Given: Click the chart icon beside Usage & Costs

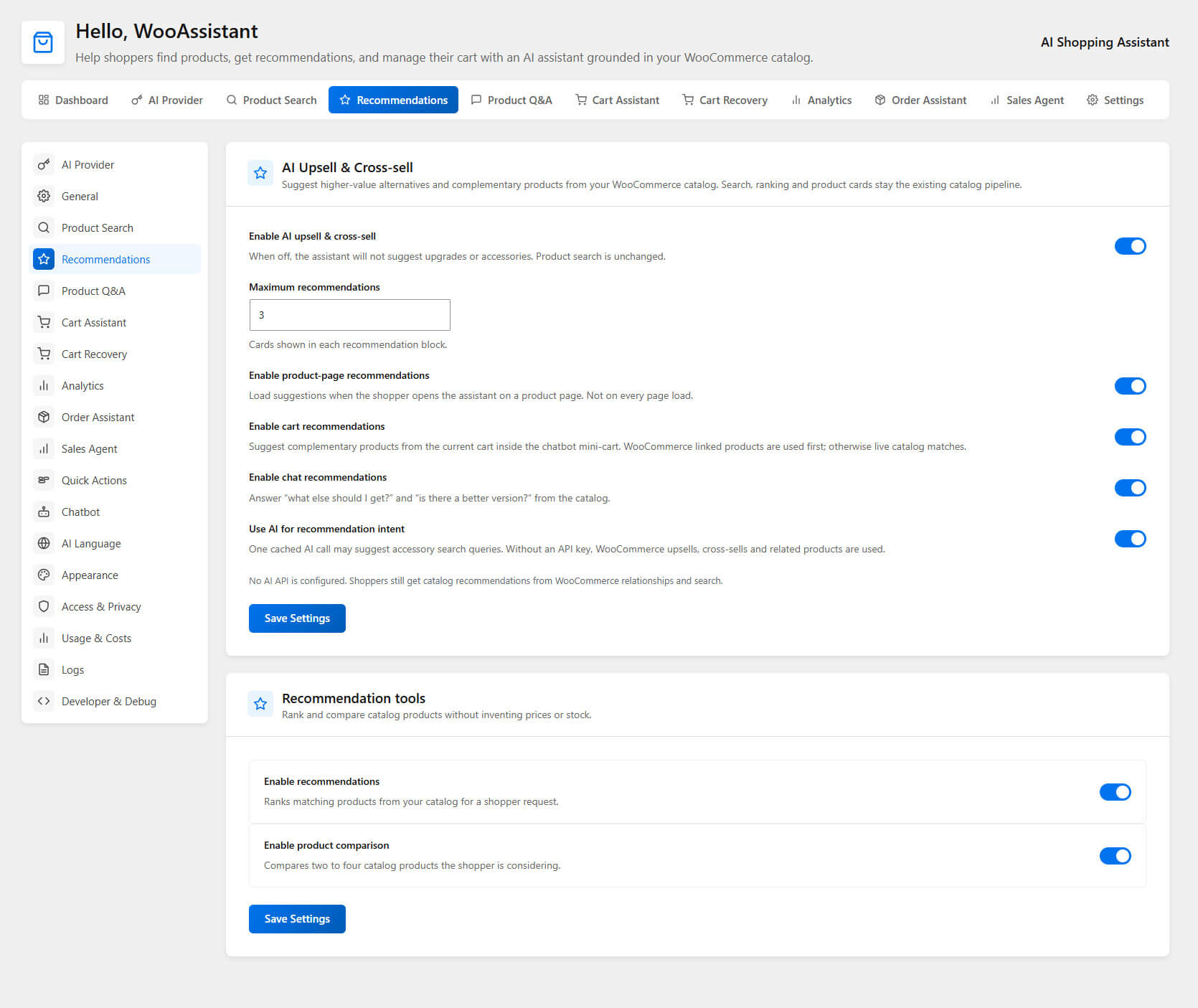Looking at the screenshot, I should 44,638.
